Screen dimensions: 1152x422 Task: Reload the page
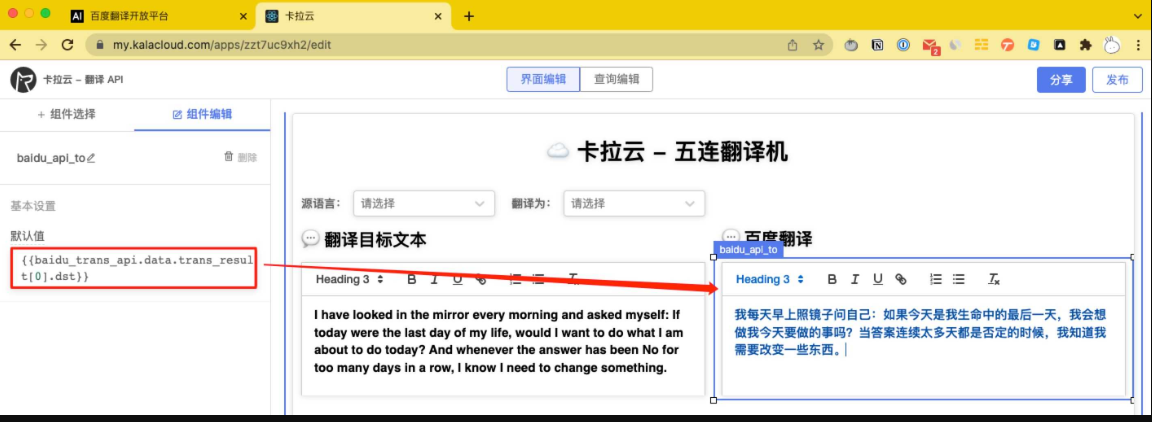coord(67,45)
